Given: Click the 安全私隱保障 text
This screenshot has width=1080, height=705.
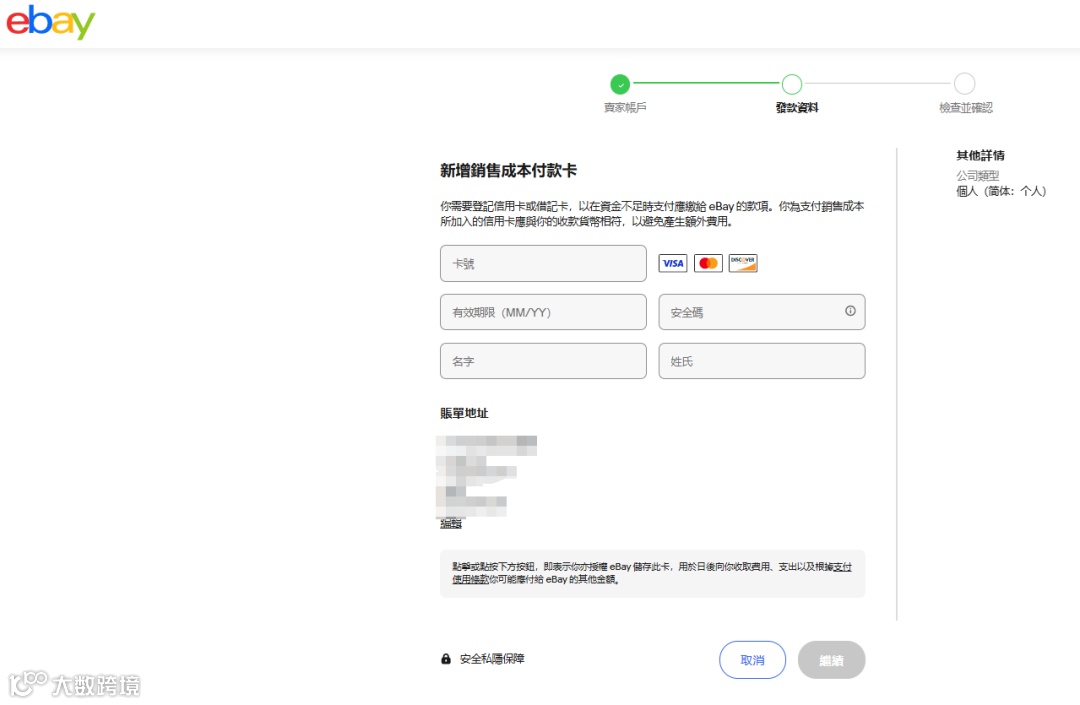Looking at the screenshot, I should pos(492,659).
